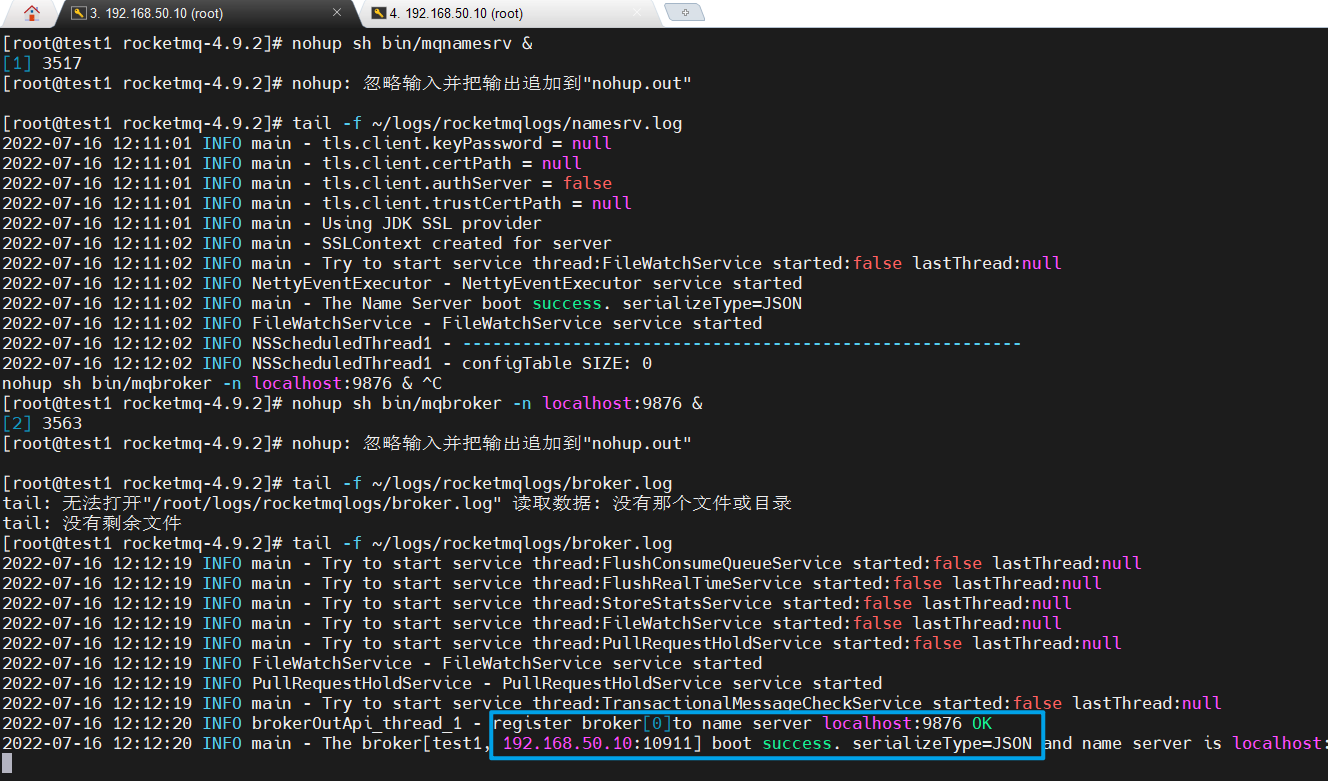
Task: Click the session icon on tab 4
Action: coord(377,13)
